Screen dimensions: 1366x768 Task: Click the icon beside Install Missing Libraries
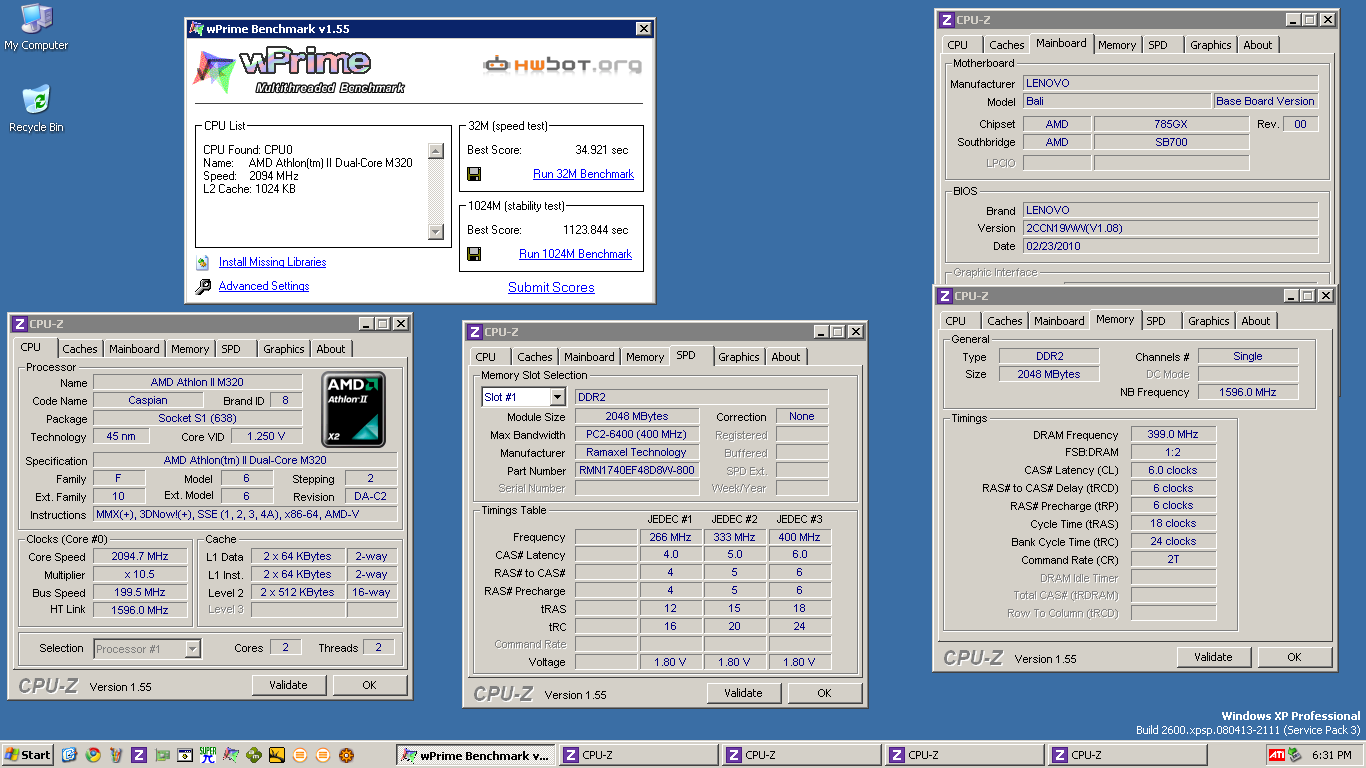(203, 263)
